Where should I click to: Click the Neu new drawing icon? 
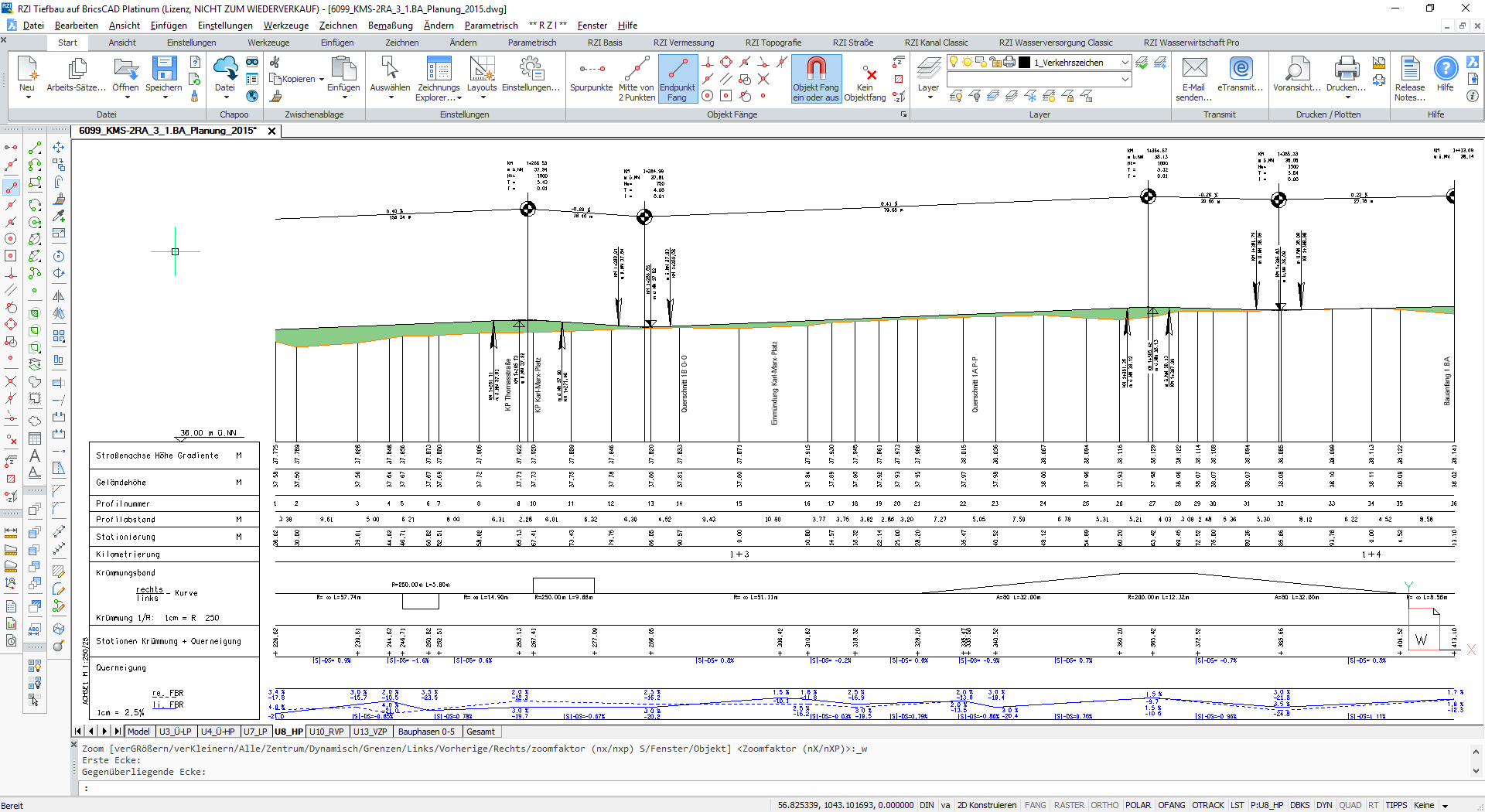pyautogui.click(x=27, y=68)
